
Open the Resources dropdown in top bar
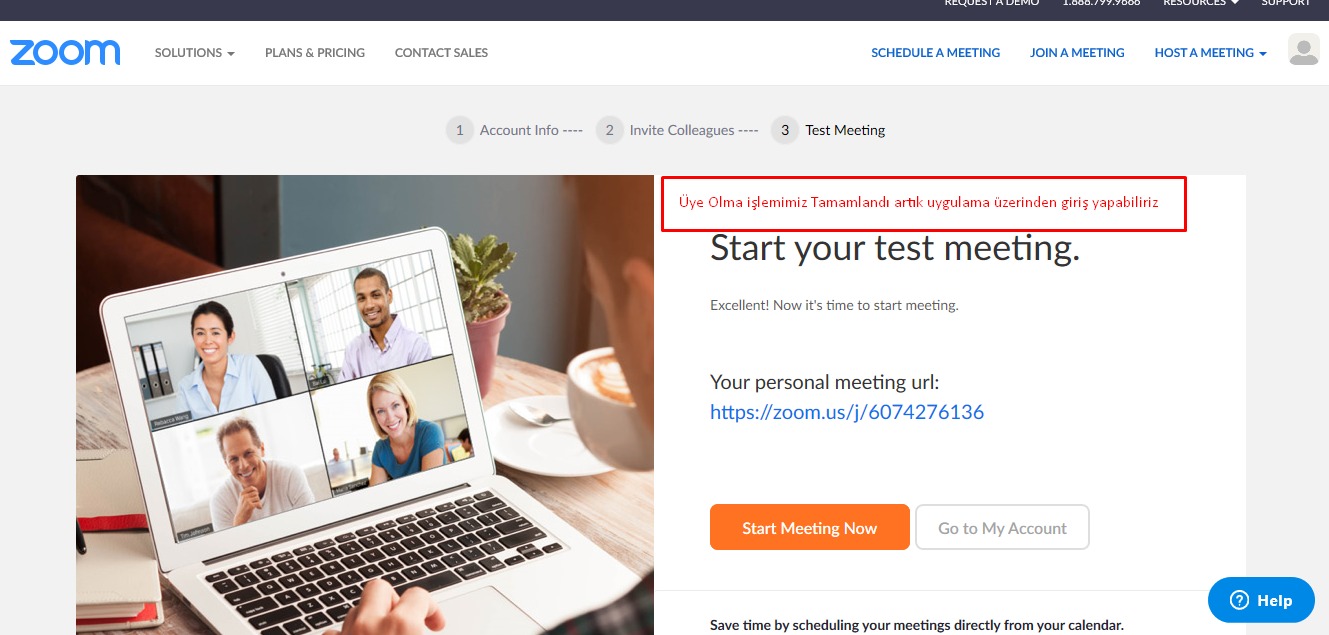pos(1201,4)
